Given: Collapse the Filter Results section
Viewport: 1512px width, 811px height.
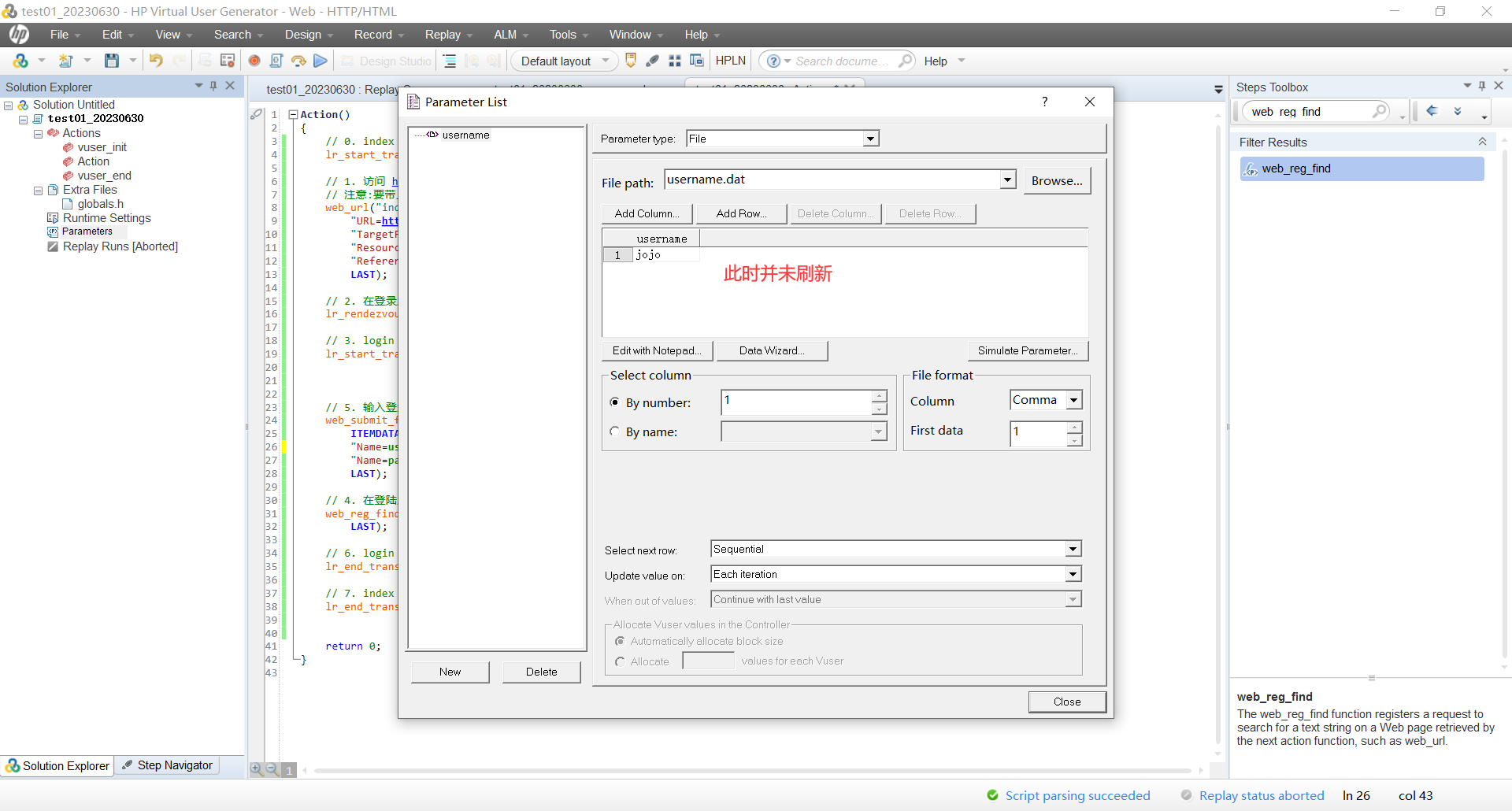Looking at the screenshot, I should [x=1482, y=142].
